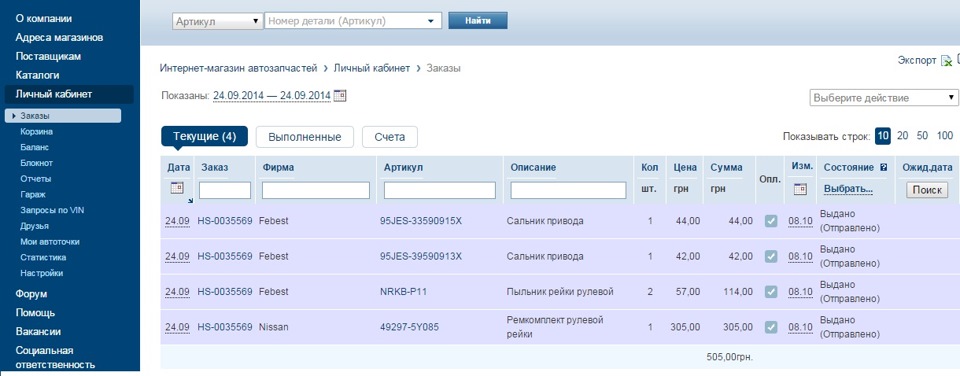Toggle paid checkbox for 95JES-33590915X row
960x376 pixels.
coord(771,221)
